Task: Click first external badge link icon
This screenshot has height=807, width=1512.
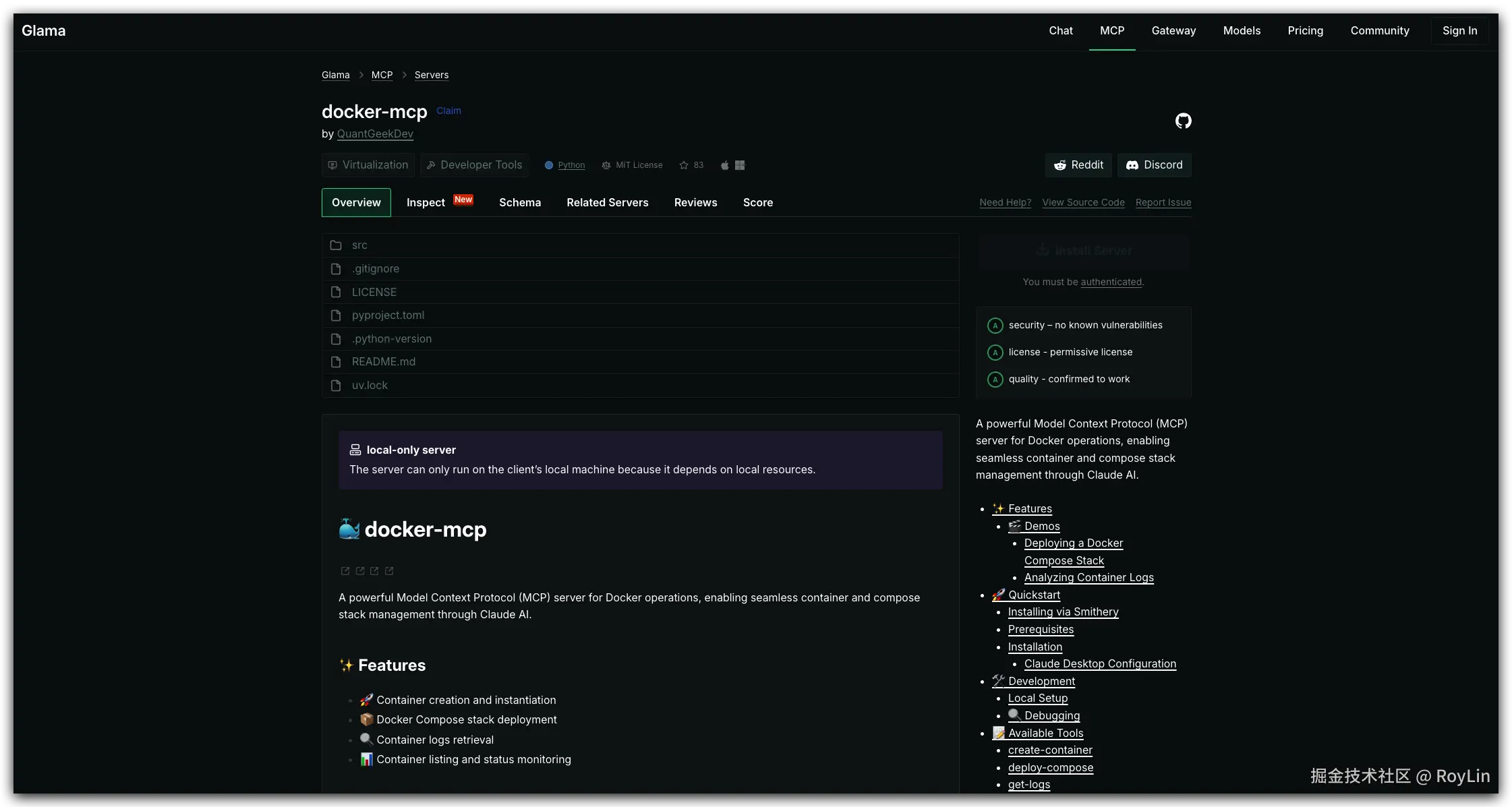Action: 345,571
